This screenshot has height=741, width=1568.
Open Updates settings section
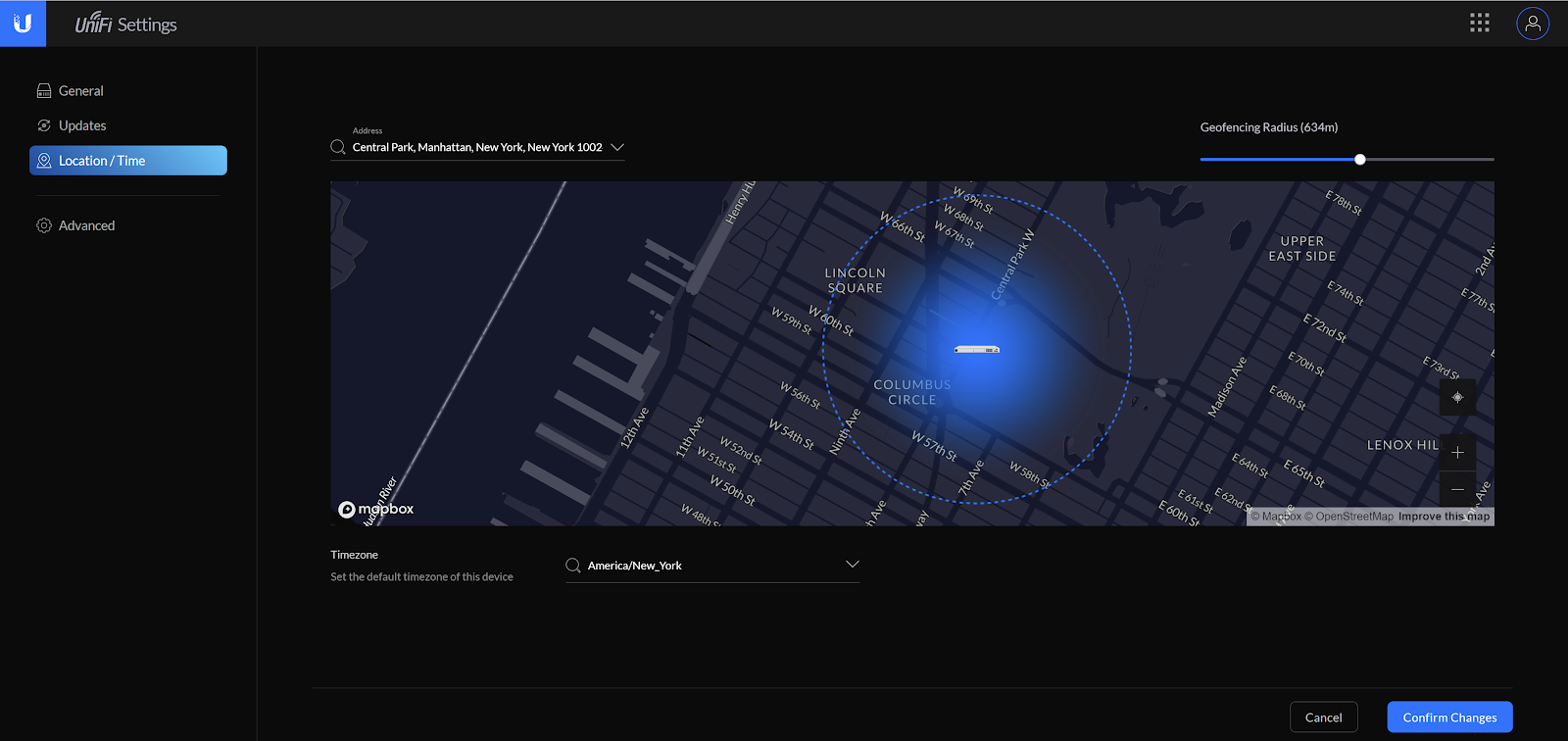(128, 125)
